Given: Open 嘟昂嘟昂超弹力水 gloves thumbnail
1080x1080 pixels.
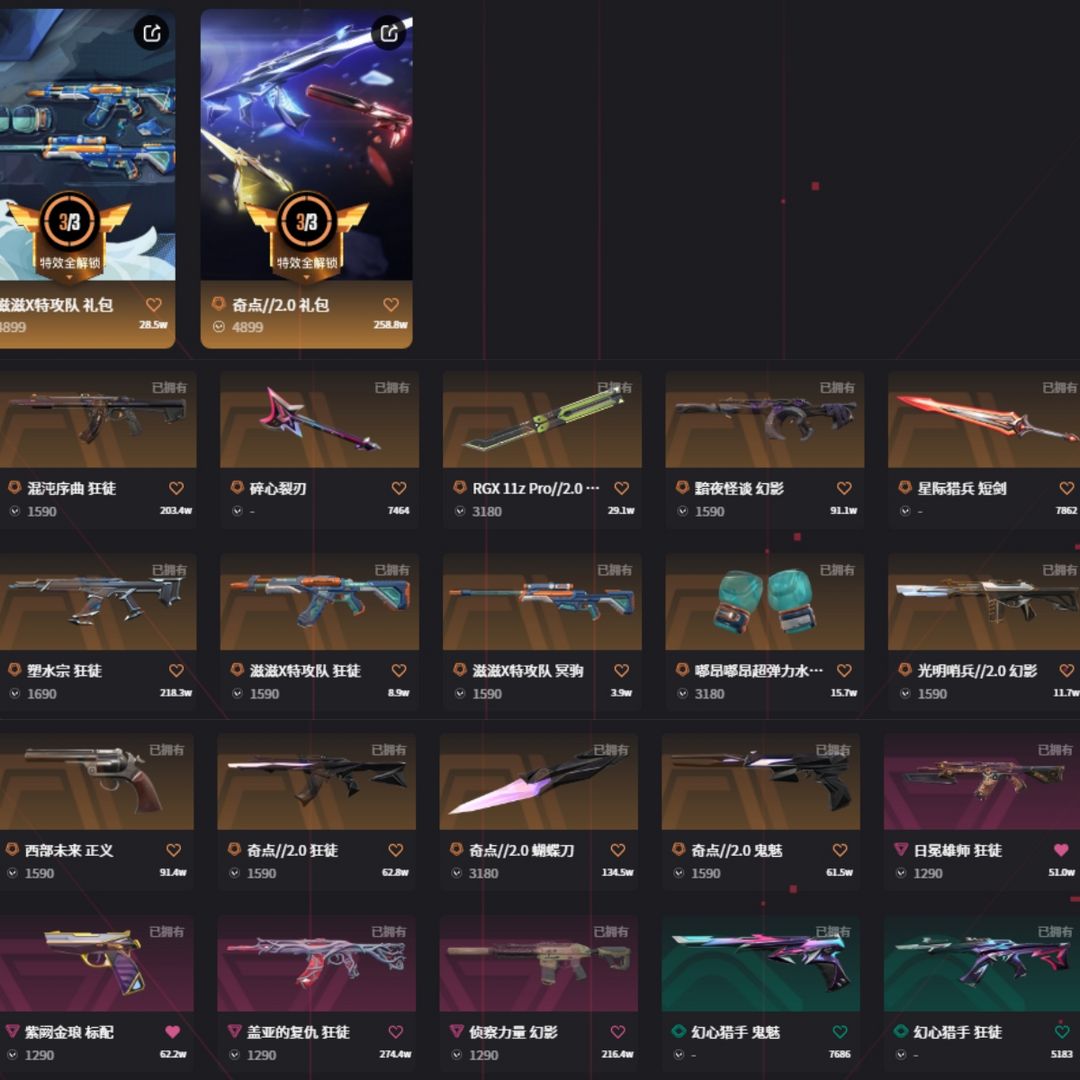Looking at the screenshot, I should [765, 601].
